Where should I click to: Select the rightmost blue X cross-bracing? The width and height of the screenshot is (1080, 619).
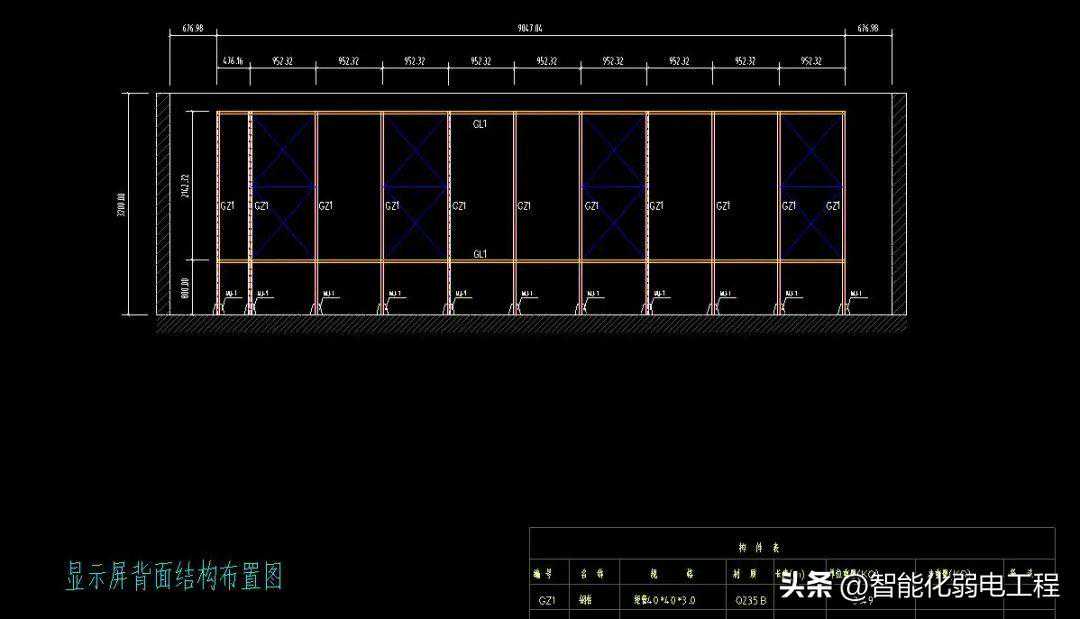(x=811, y=186)
